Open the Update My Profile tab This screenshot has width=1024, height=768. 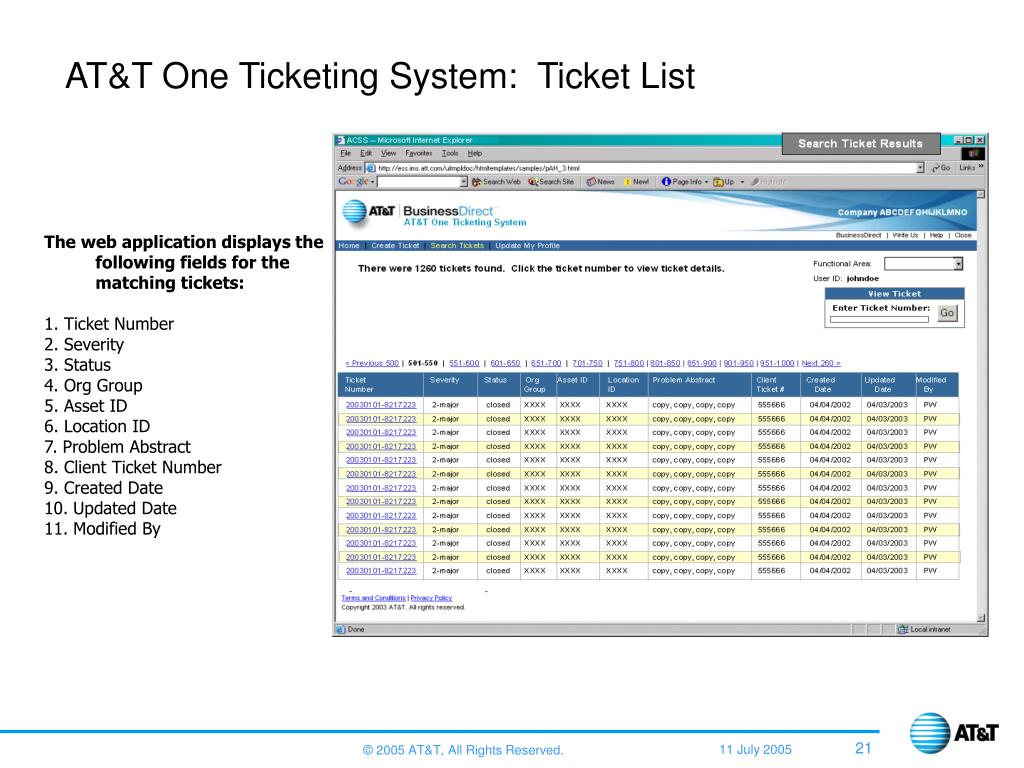coord(527,246)
